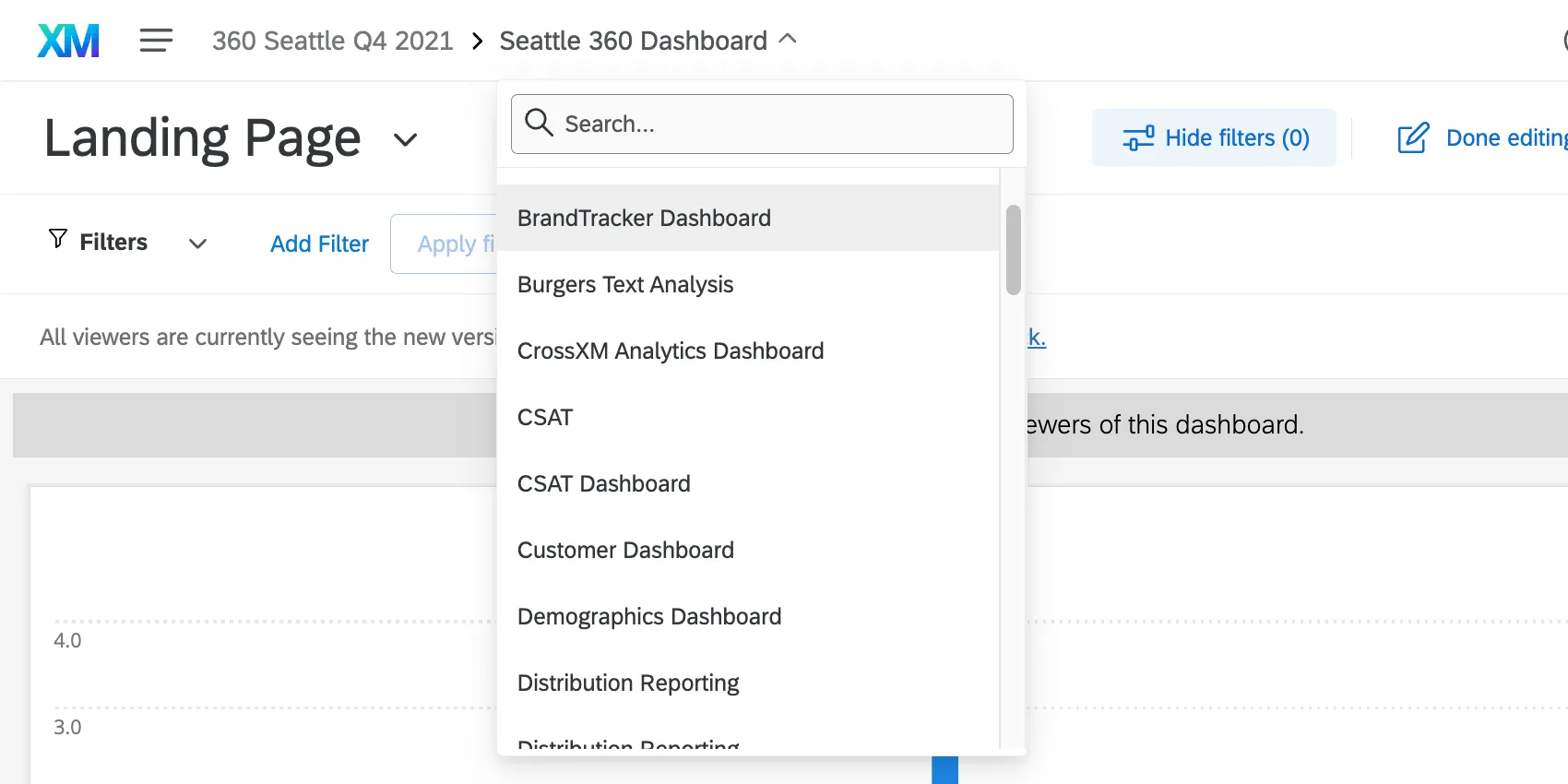Expand the Filters chevron
Screen dimensions: 1568x784
click(x=197, y=244)
